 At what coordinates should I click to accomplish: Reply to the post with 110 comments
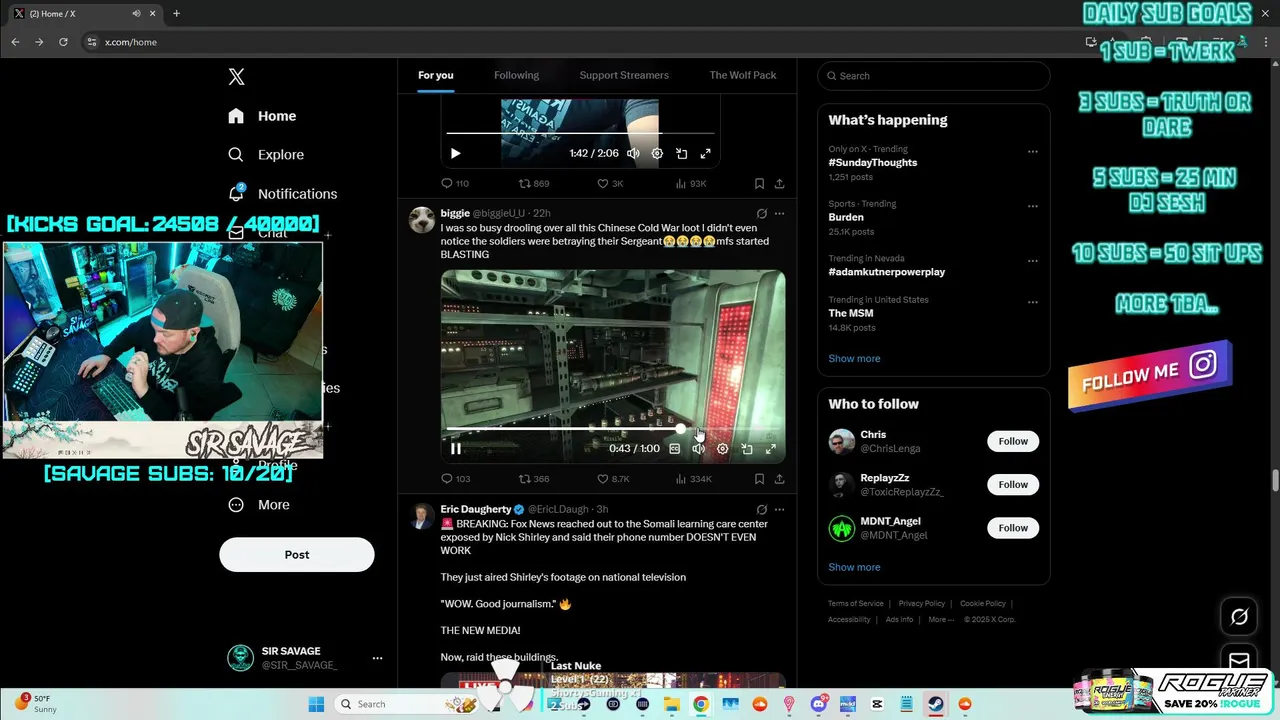click(x=455, y=184)
